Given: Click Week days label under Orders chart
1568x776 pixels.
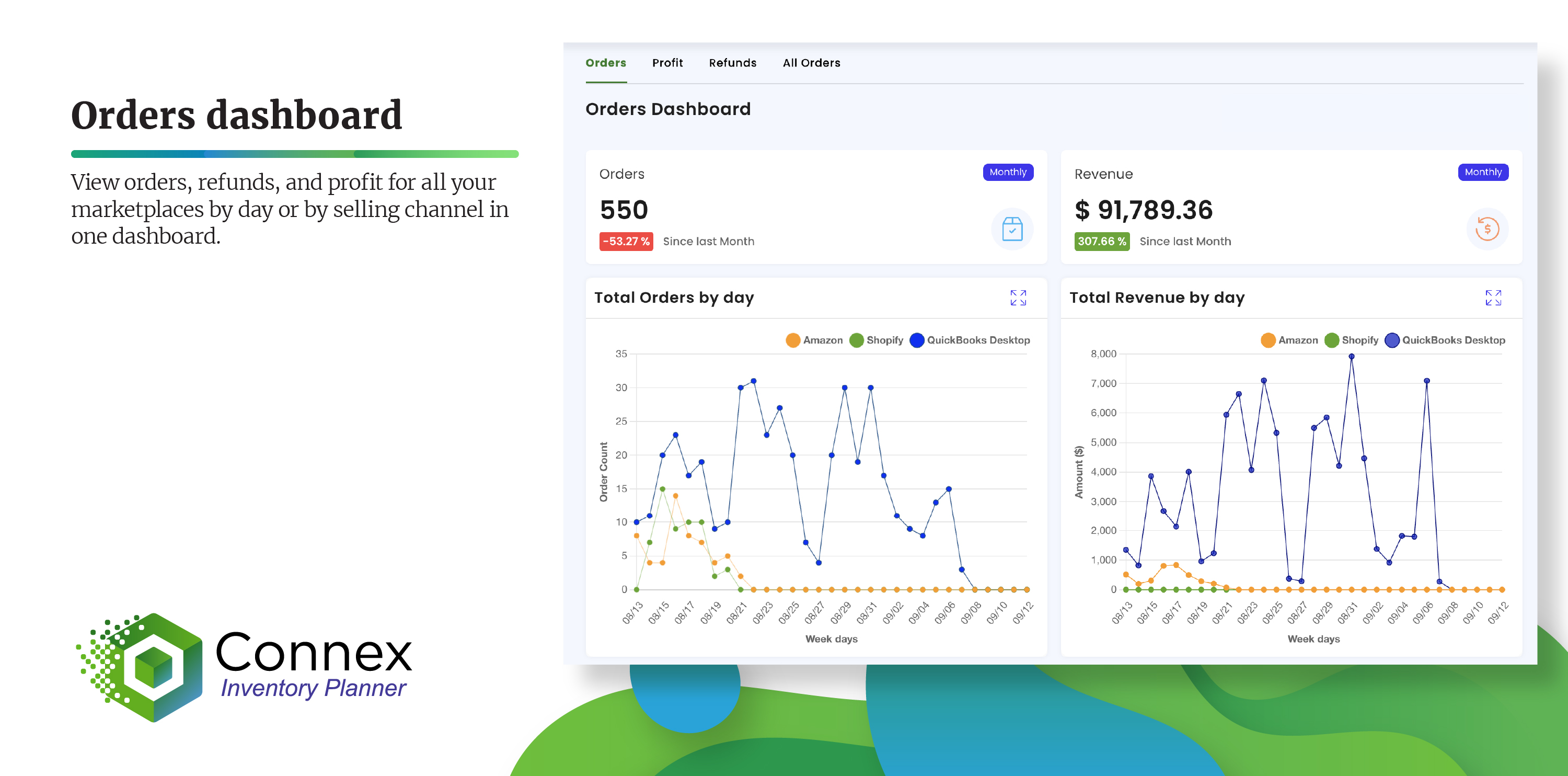Looking at the screenshot, I should pos(831,638).
